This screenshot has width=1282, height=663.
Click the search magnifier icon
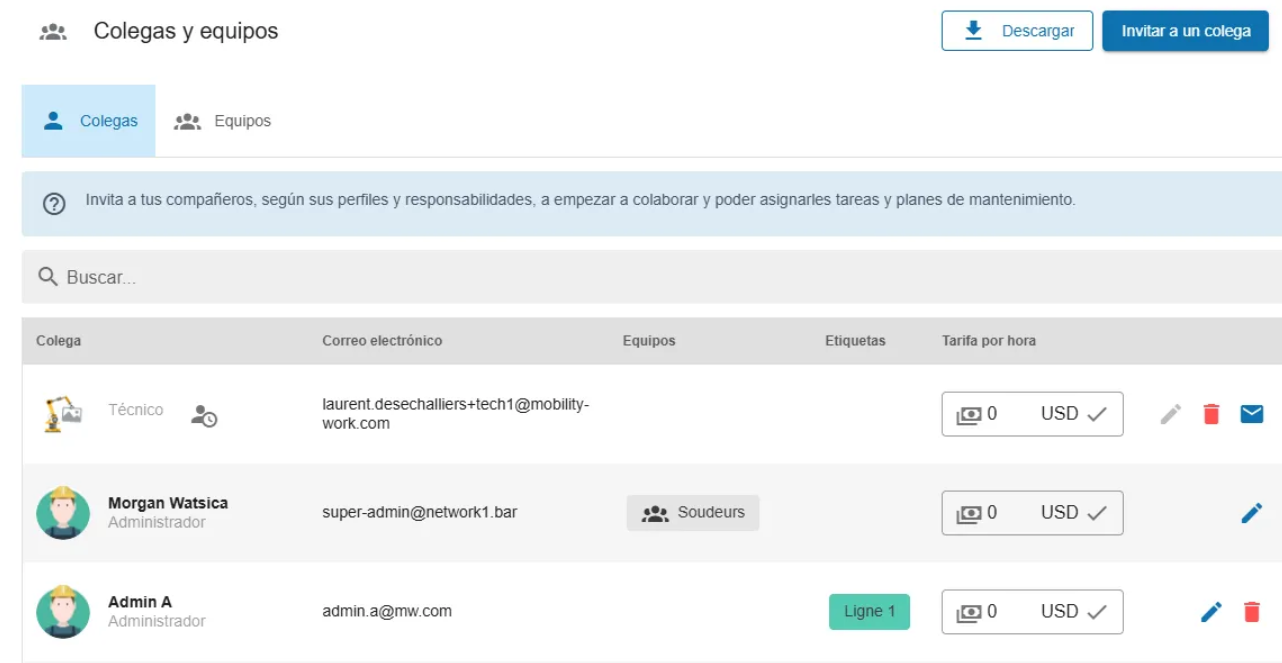pos(47,277)
